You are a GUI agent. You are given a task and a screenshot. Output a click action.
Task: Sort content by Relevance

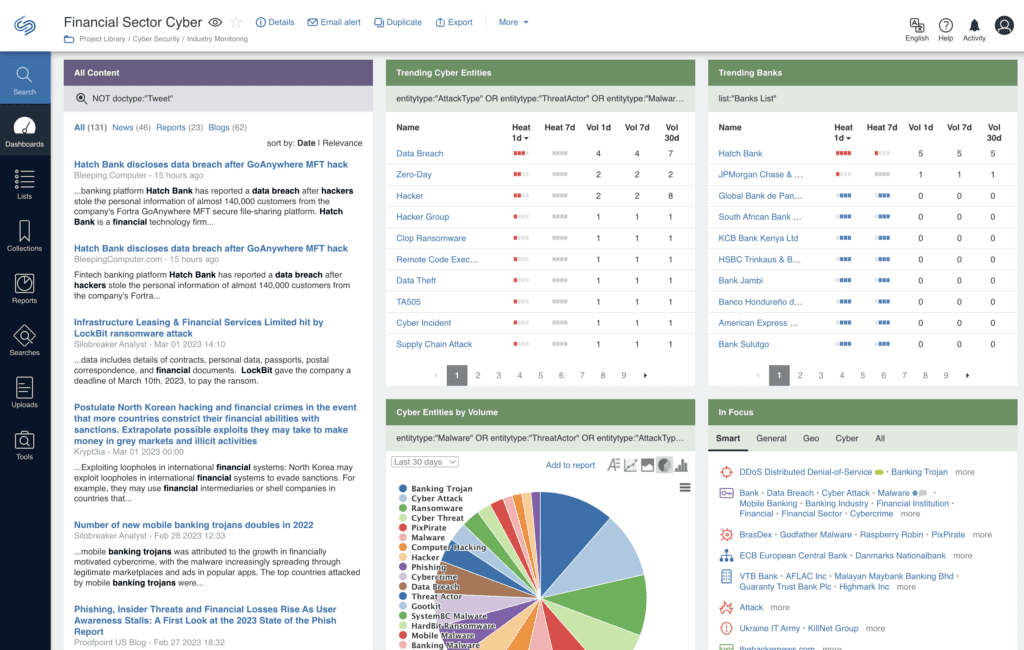(x=342, y=143)
